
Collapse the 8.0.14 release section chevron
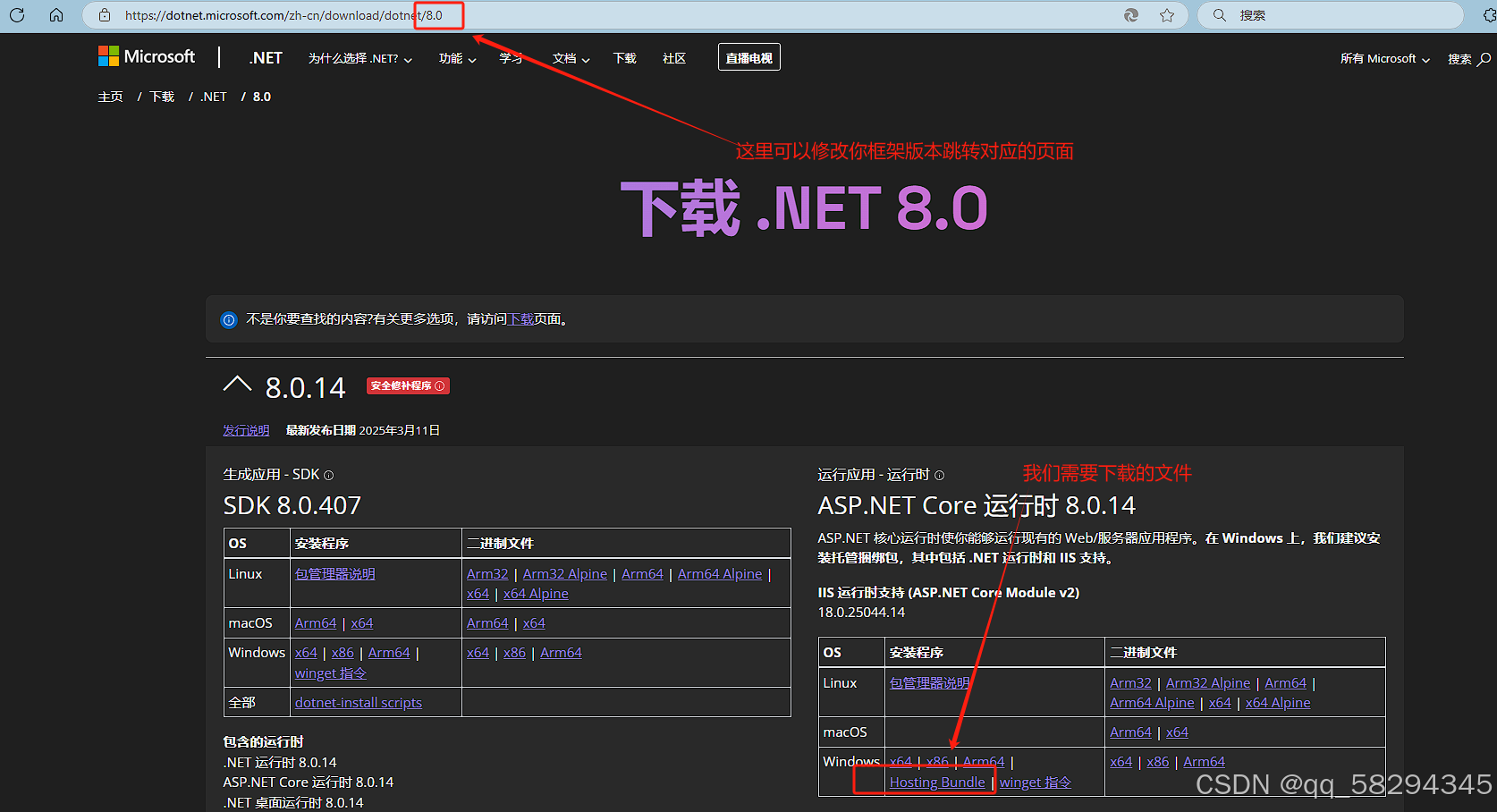(237, 385)
